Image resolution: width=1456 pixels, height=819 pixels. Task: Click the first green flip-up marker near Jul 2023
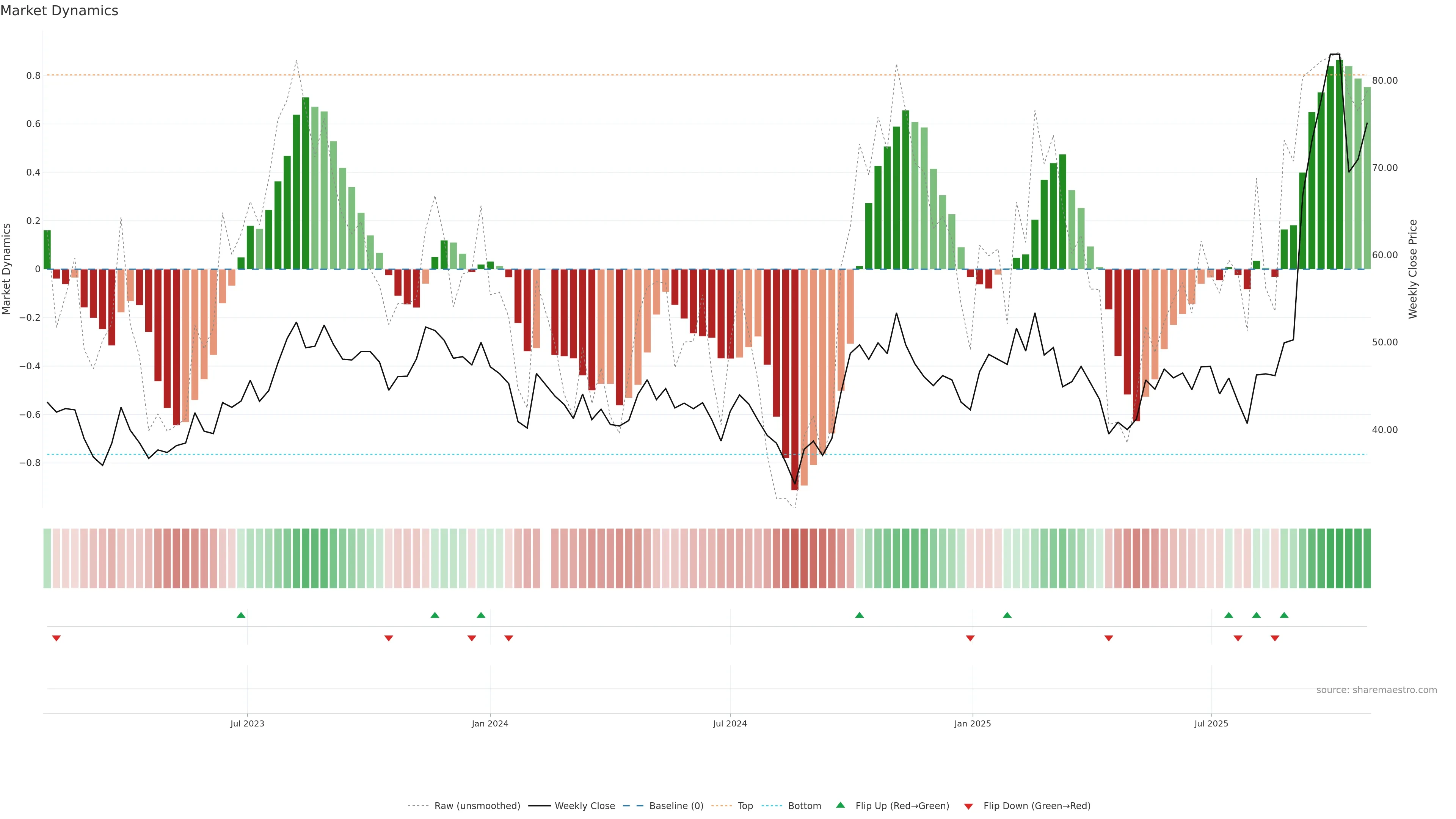(241, 615)
